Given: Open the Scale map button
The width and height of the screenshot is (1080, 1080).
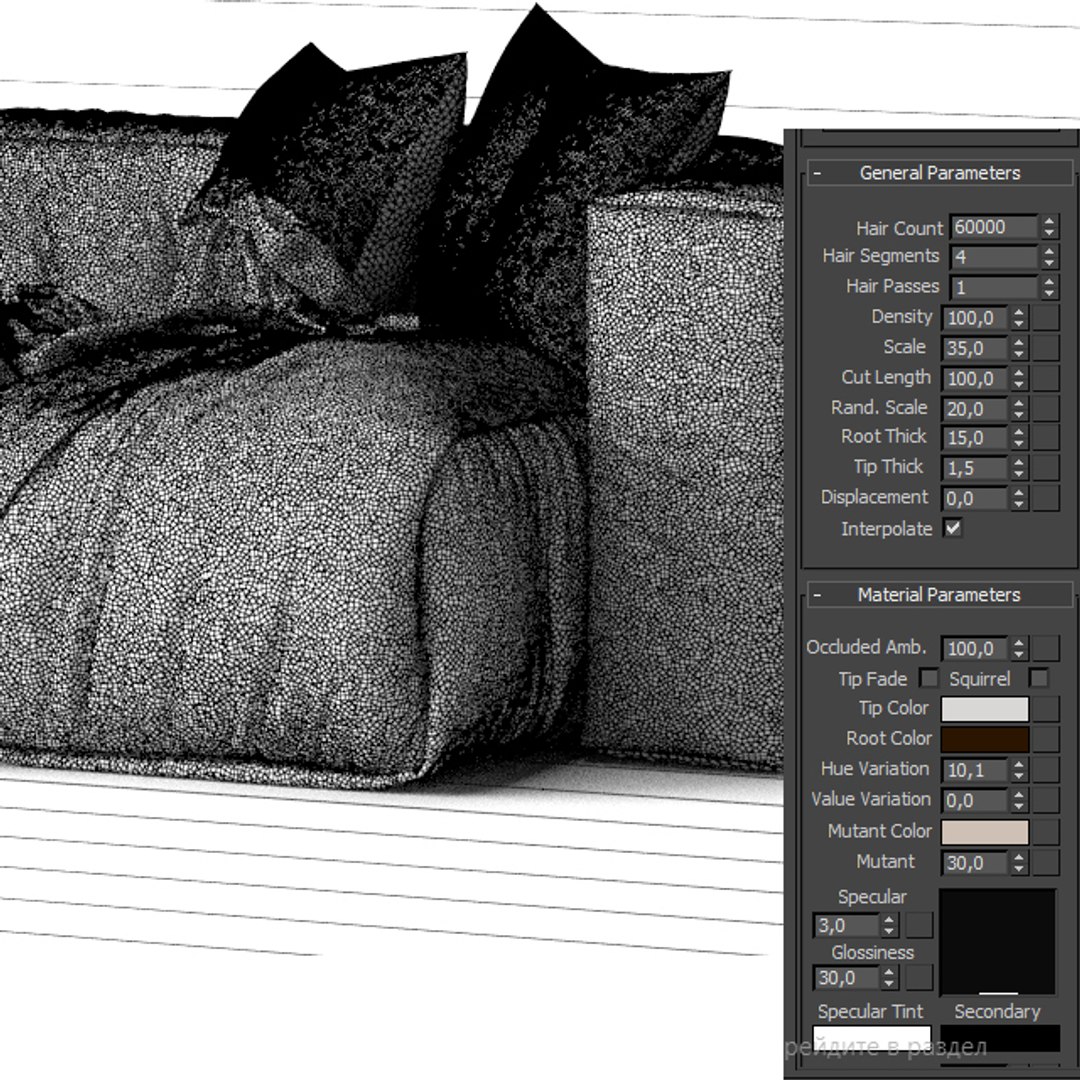Looking at the screenshot, I should tap(1046, 348).
